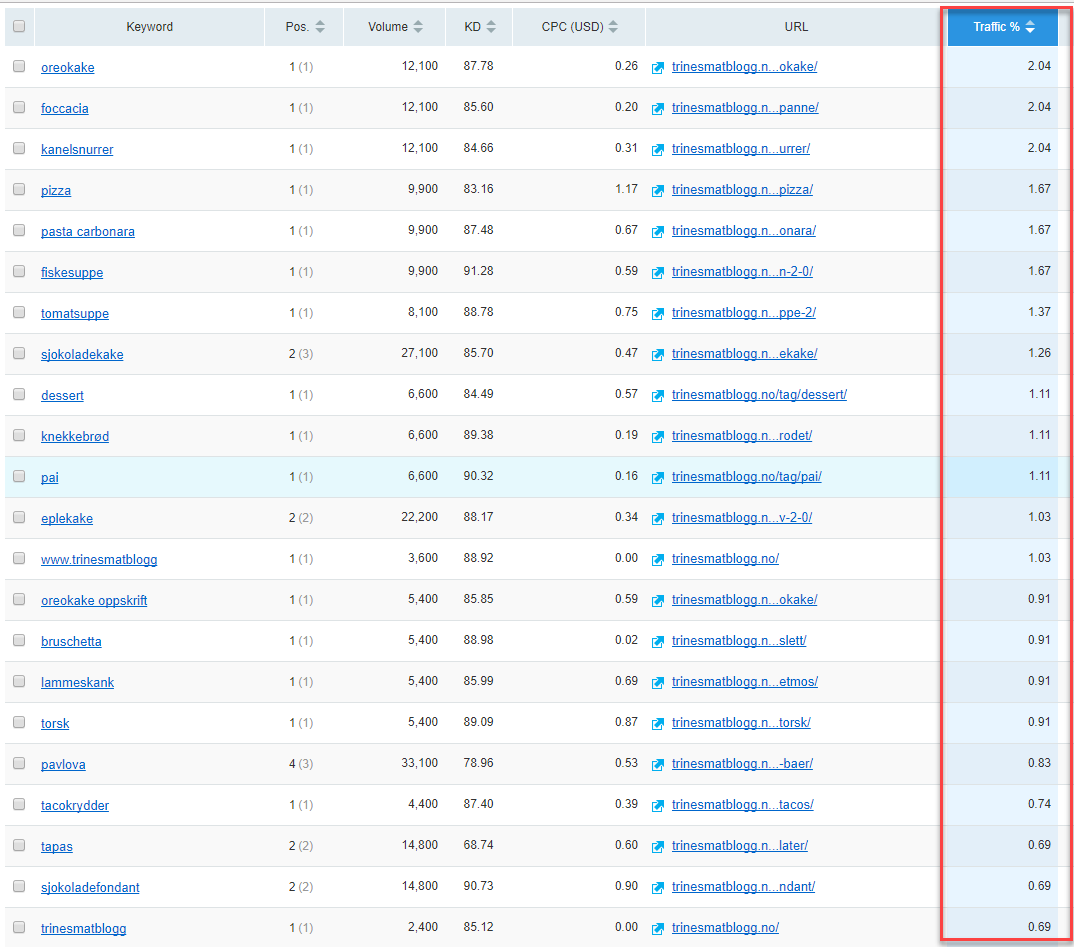Open external link icon for sjokoladefondant row
Screen dimensions: 1074x947
[x=658, y=887]
